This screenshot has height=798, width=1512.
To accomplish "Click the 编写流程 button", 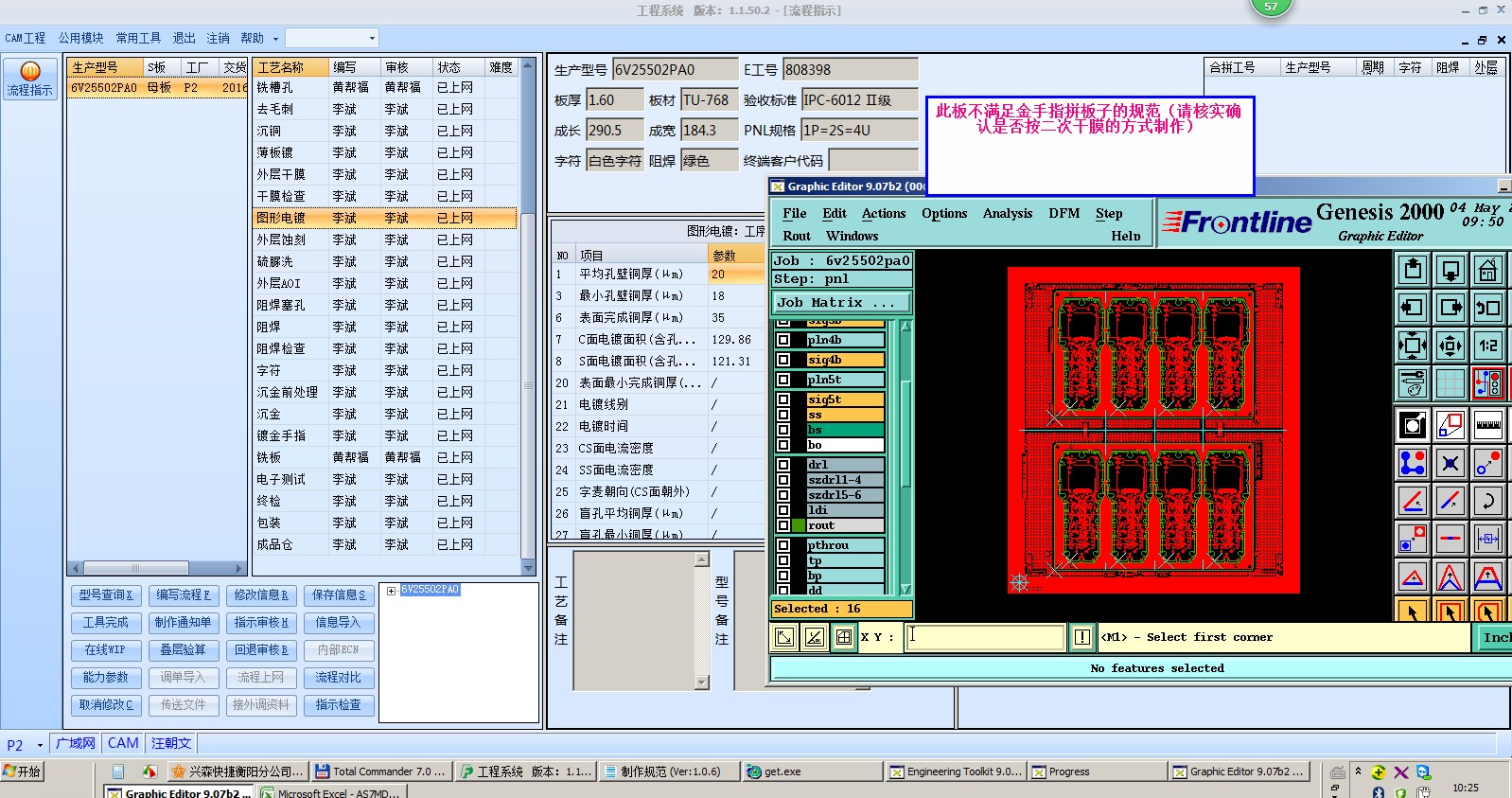I will (x=184, y=595).
